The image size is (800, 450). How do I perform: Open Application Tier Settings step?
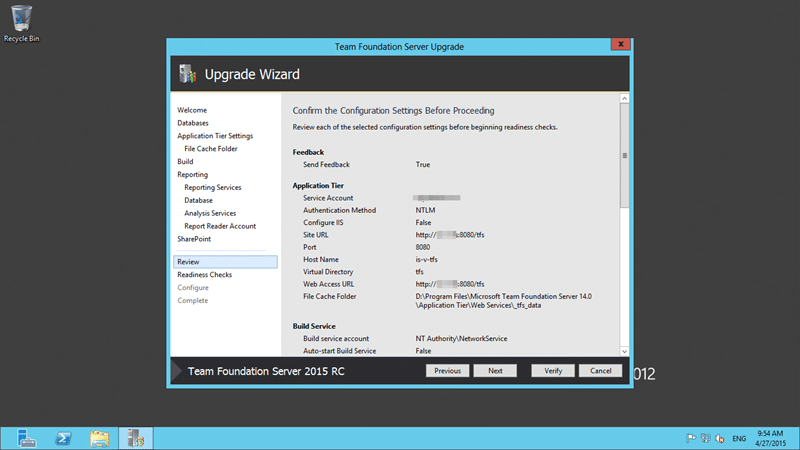point(215,136)
